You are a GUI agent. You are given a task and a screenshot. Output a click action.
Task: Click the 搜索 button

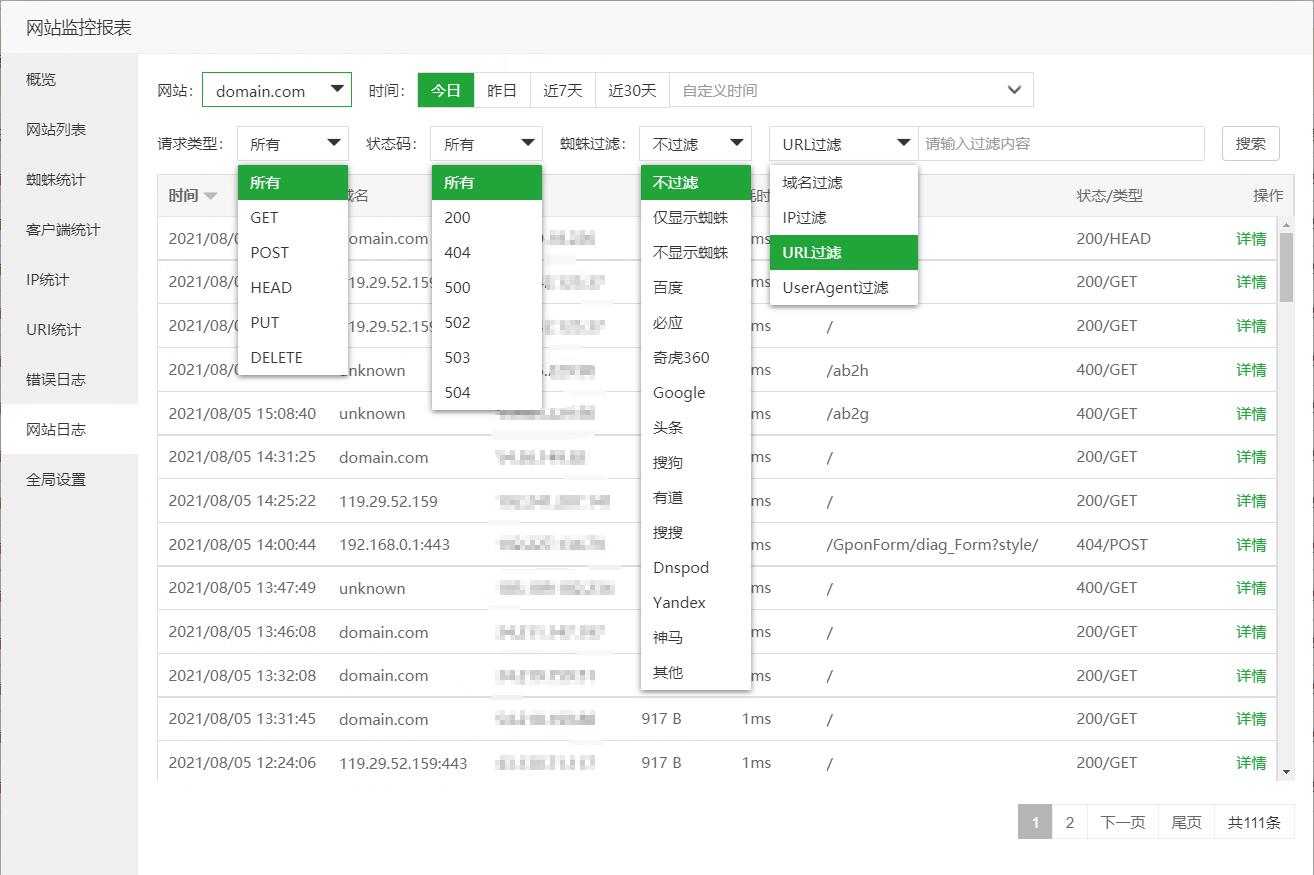point(1251,144)
